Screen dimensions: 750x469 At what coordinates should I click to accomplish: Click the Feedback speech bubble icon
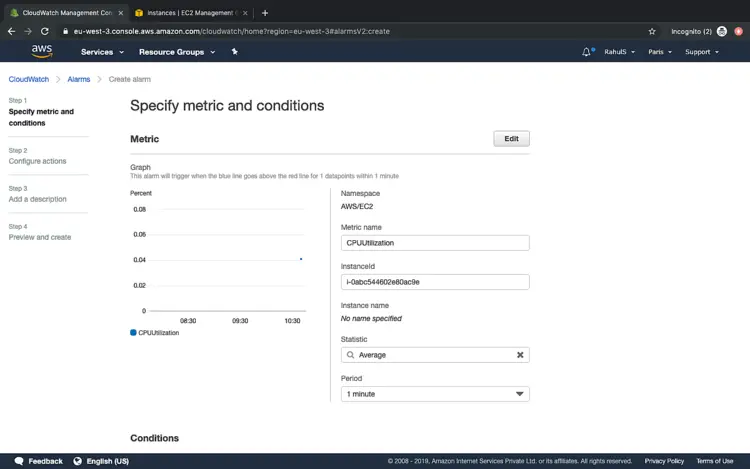pos(18,461)
